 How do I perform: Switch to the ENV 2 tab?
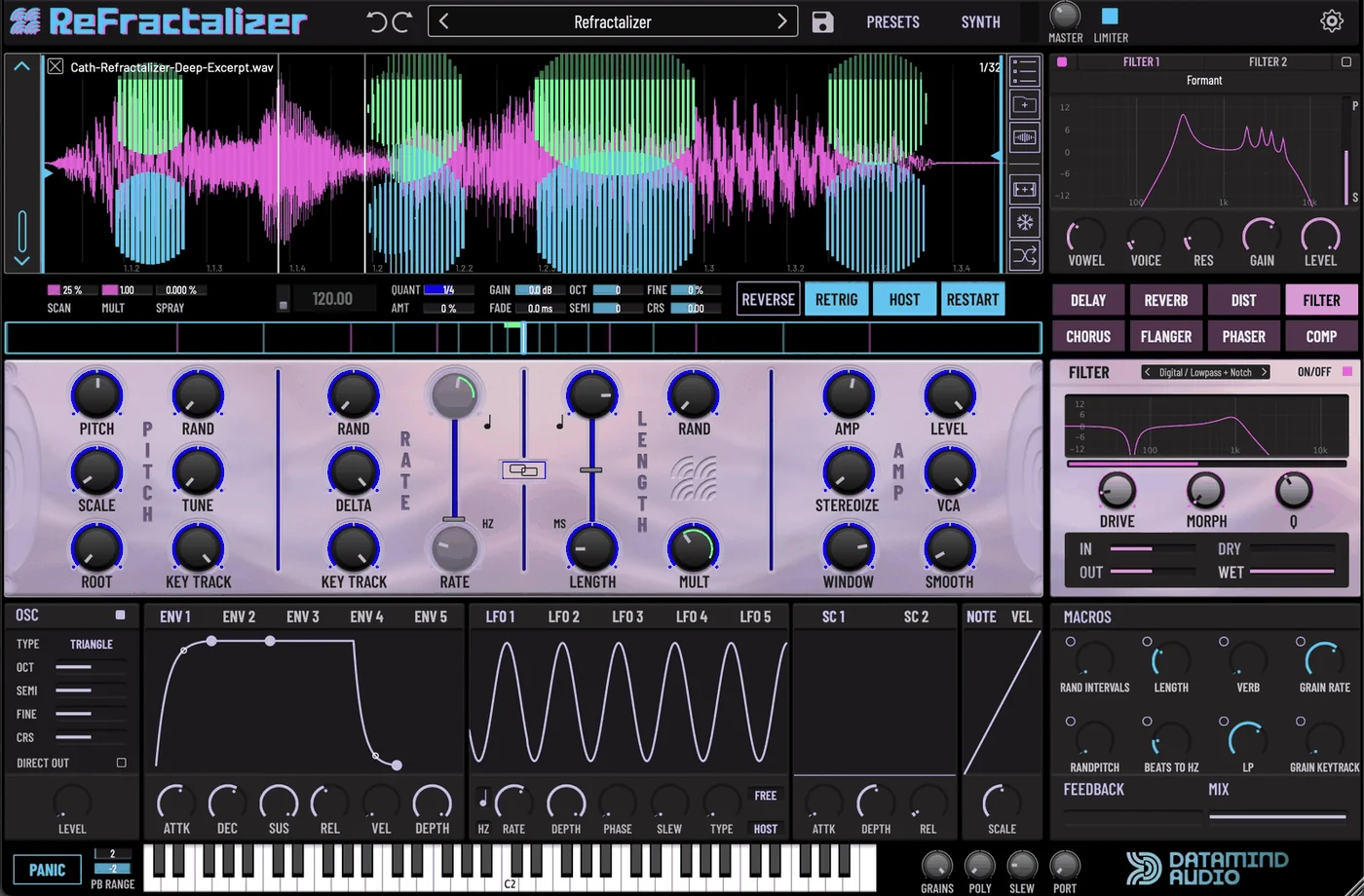[239, 616]
